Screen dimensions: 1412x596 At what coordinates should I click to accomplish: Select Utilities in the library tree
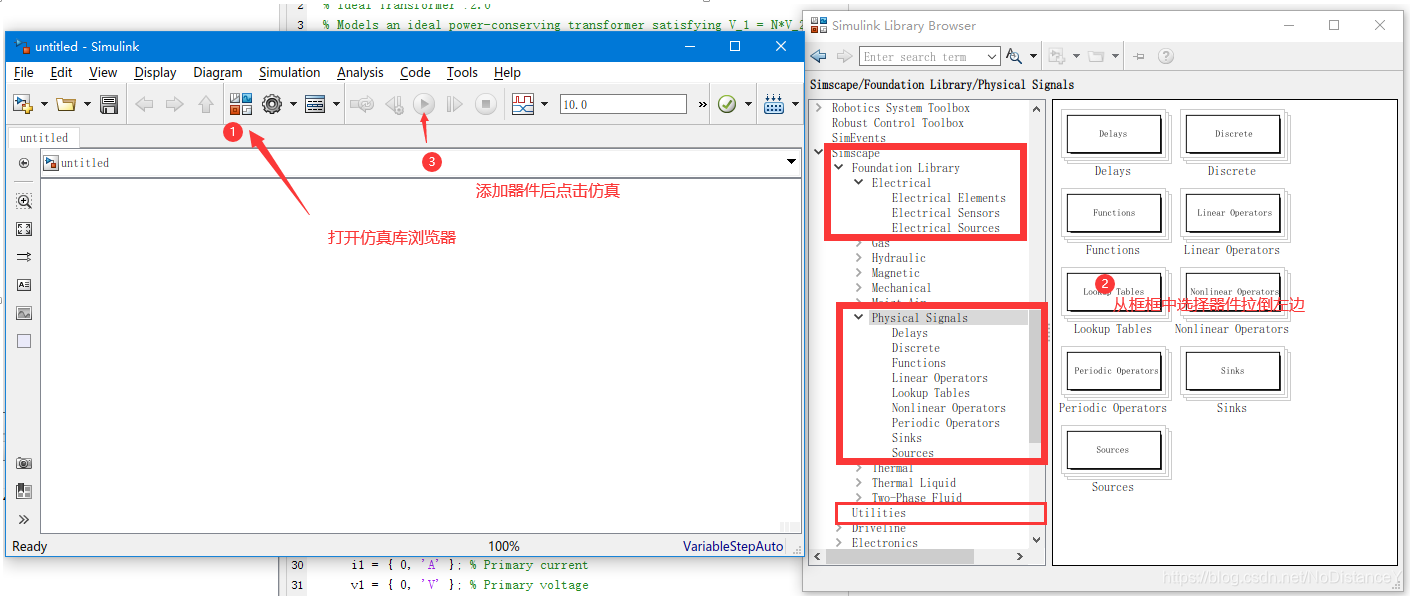[x=878, y=513]
